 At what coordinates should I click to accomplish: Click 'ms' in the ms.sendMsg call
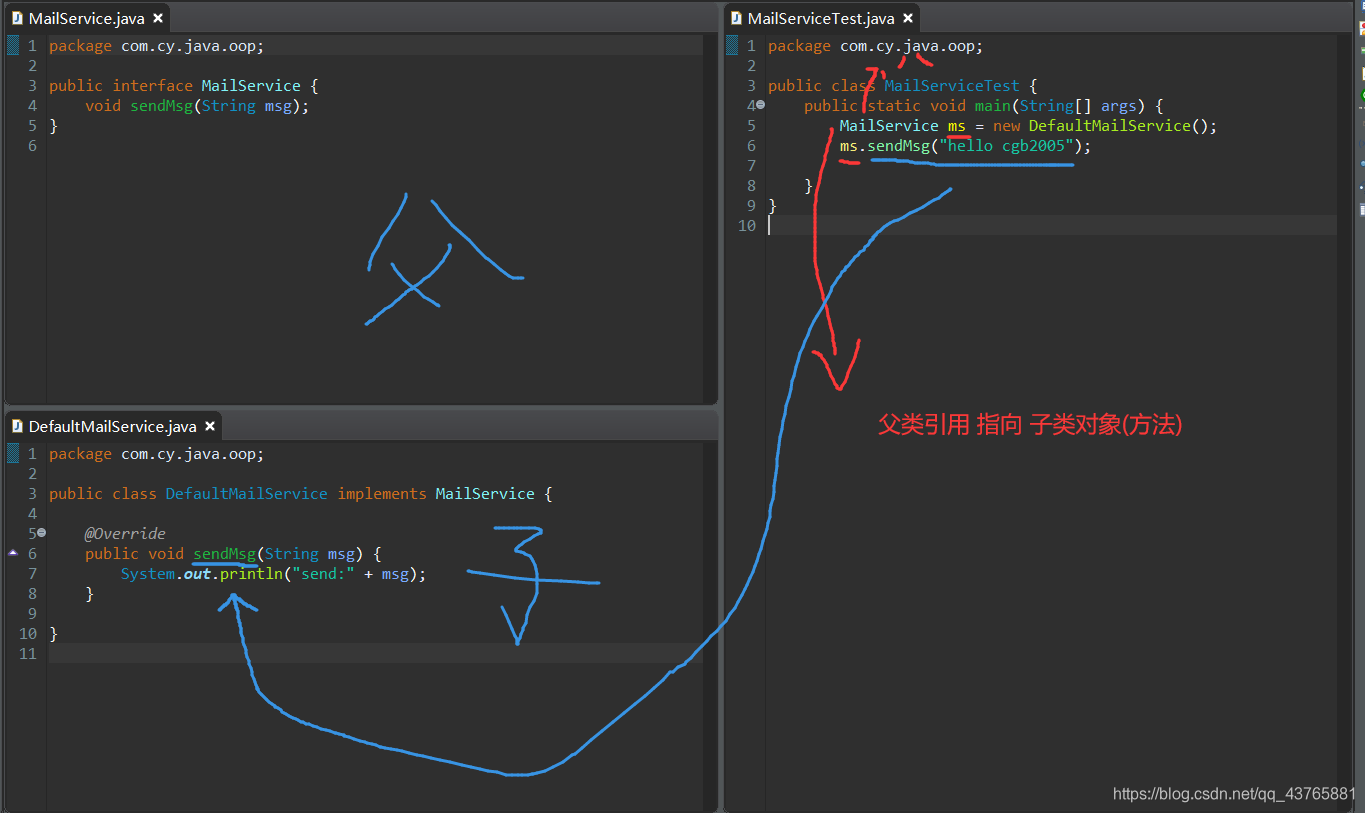849,146
